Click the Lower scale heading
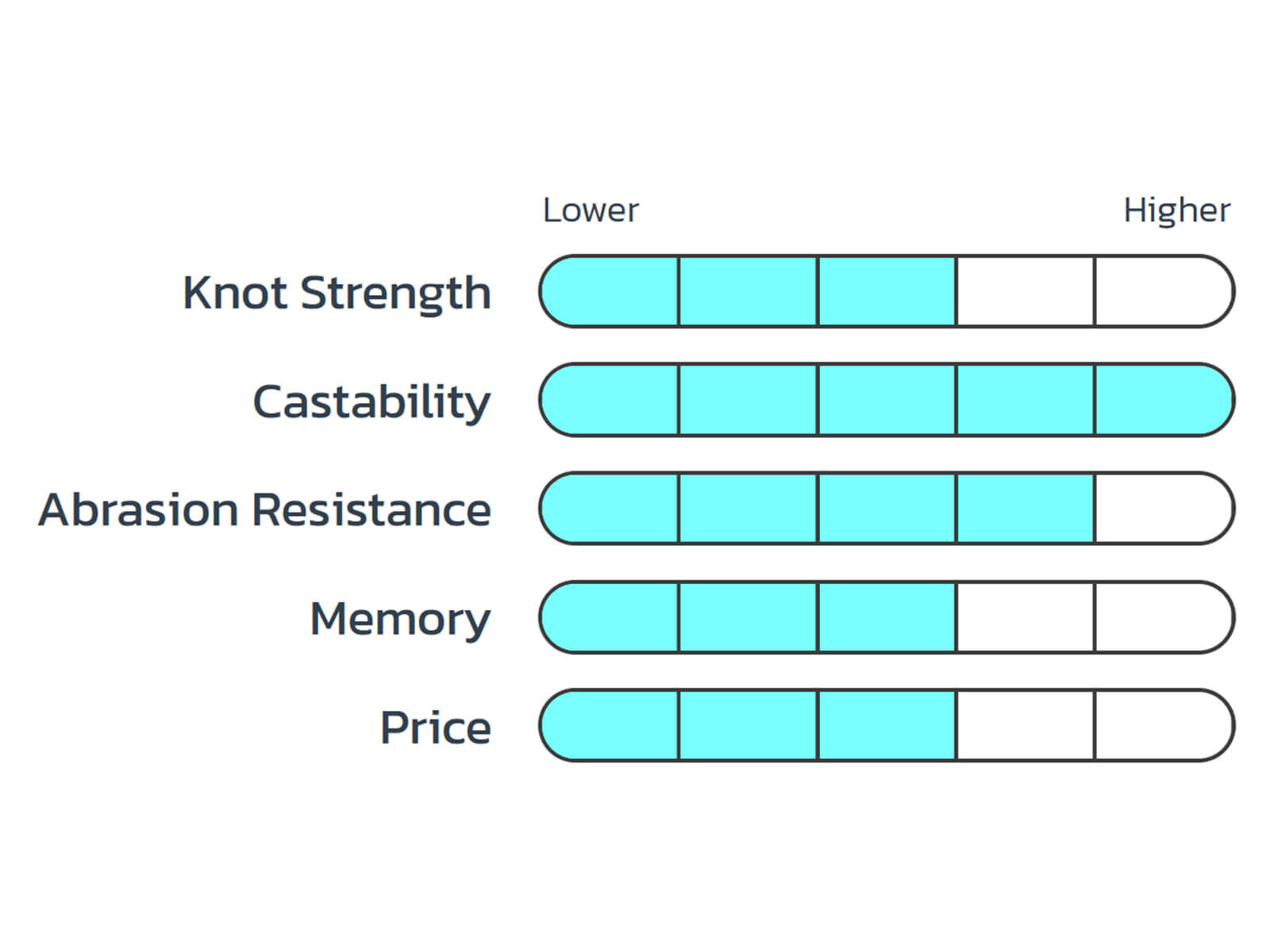 pos(591,210)
